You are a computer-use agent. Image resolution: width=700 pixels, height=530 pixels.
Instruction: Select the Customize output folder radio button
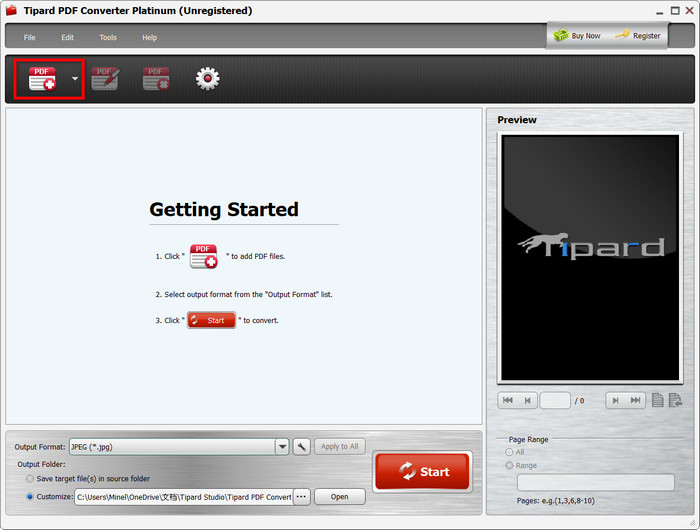tap(30, 497)
